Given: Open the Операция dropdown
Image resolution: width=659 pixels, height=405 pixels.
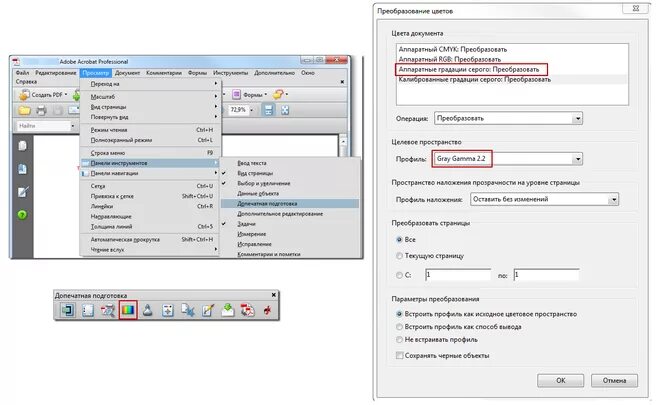Looking at the screenshot, I should pyautogui.click(x=509, y=118).
